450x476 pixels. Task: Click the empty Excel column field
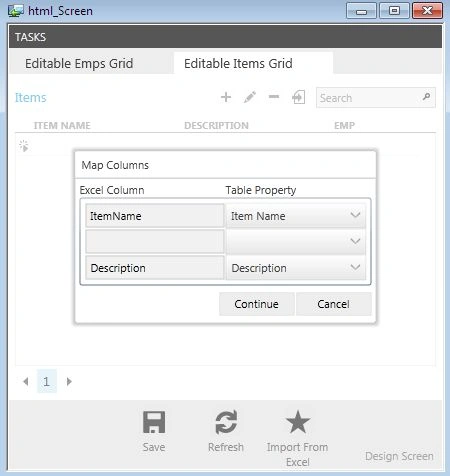click(155, 242)
